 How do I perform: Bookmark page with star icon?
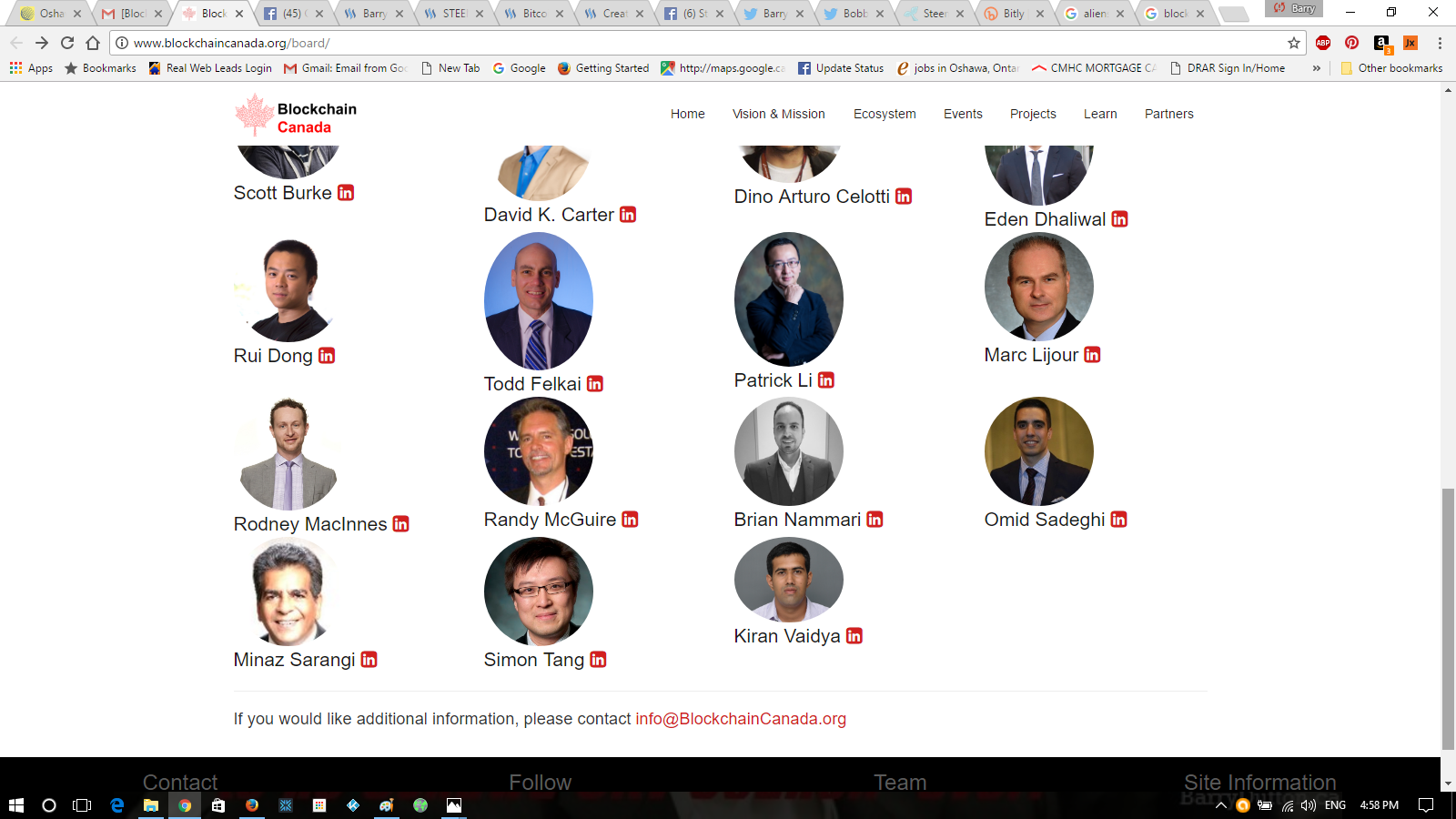1294,43
